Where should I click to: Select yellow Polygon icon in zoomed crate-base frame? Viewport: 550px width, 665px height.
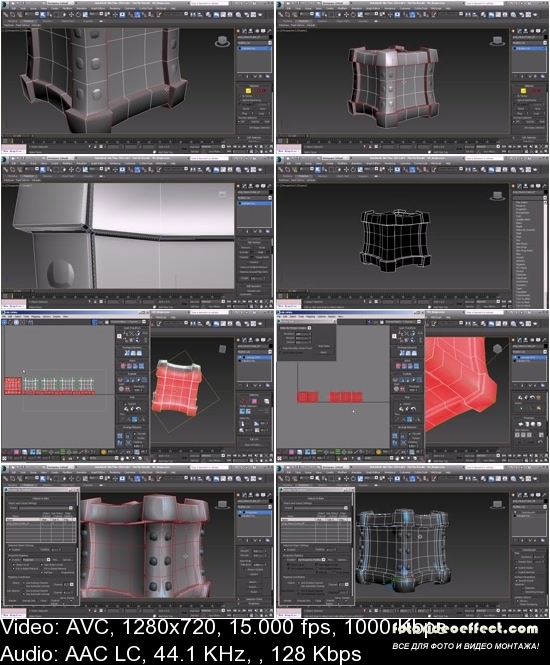click(x=249, y=90)
